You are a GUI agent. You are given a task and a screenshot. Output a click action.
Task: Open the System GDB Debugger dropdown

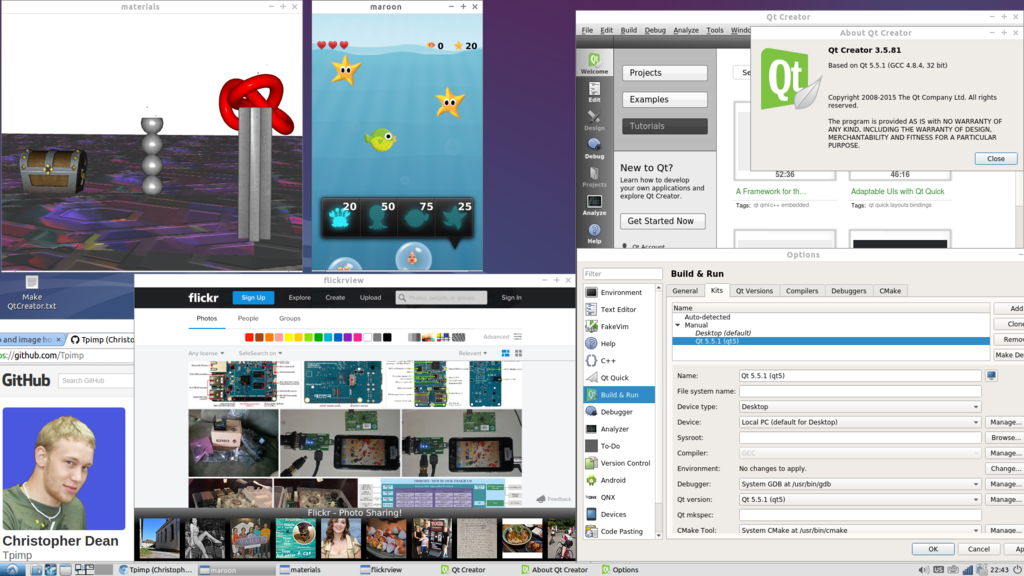860,484
